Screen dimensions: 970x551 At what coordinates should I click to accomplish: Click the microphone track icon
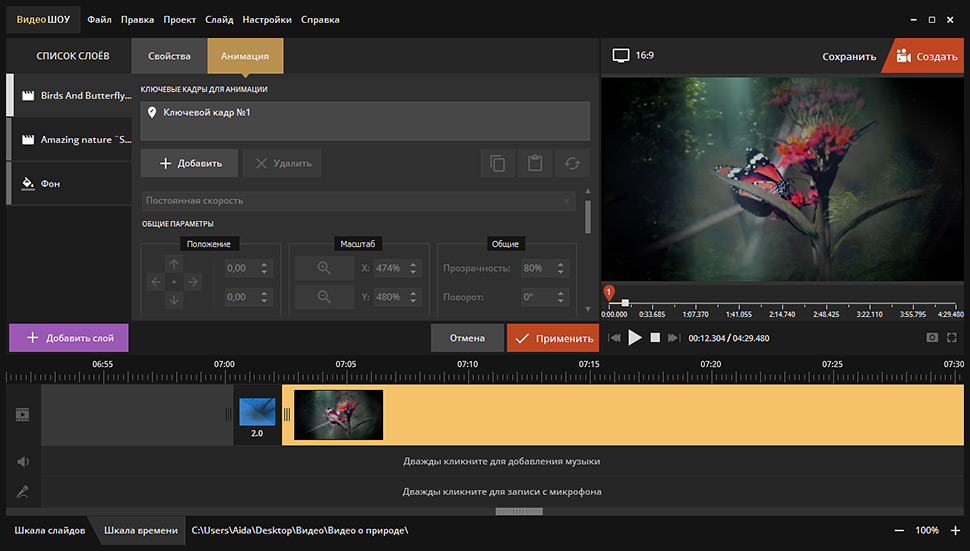[x=22, y=492]
